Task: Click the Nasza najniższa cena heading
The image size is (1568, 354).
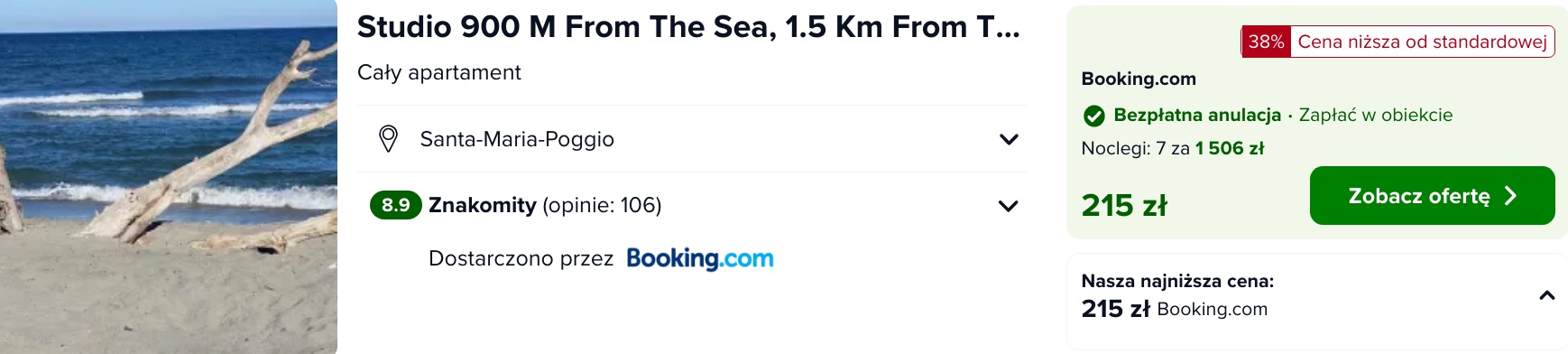Action: (1177, 281)
